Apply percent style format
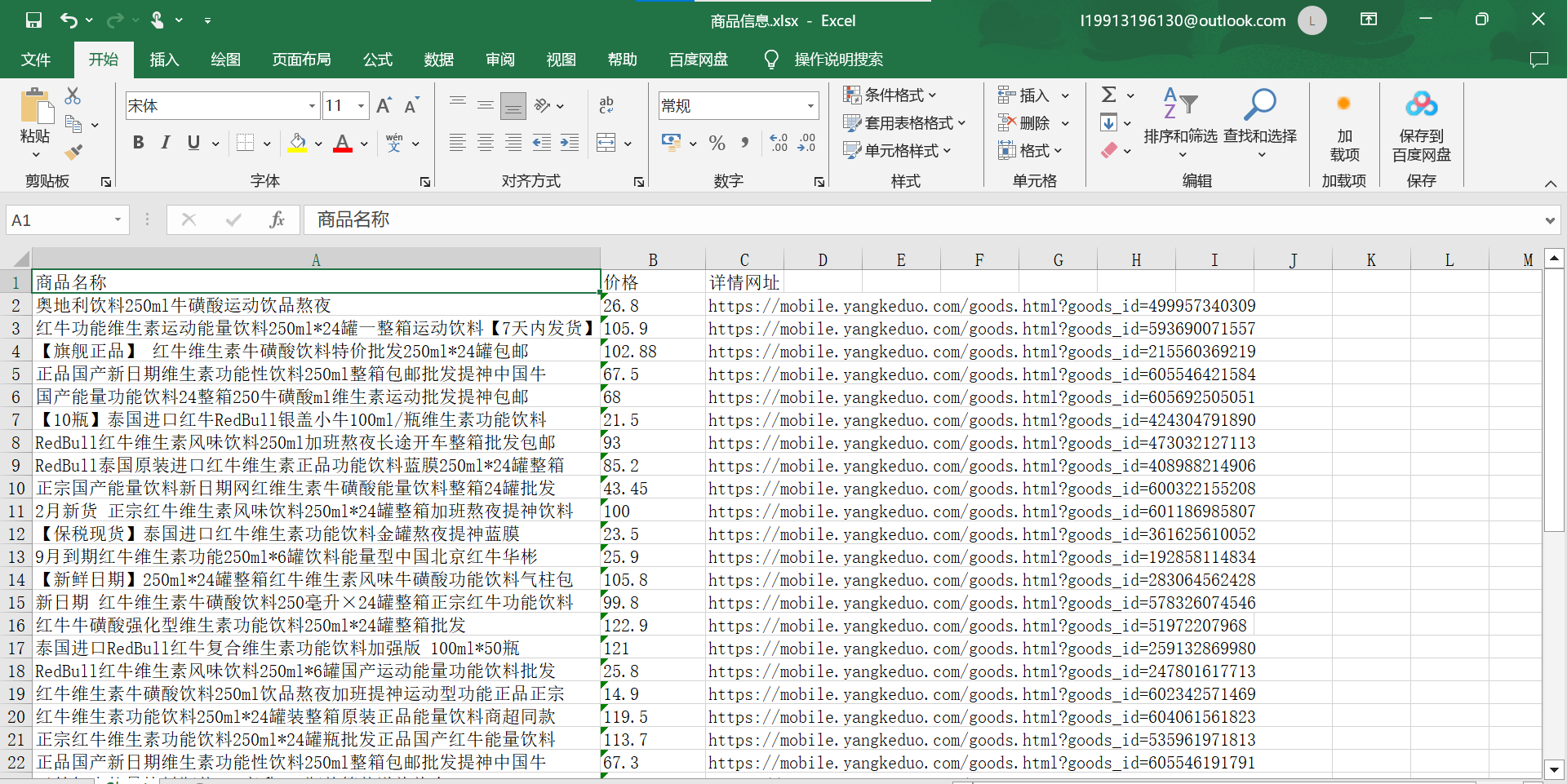The height and width of the screenshot is (784, 1567). point(717,143)
